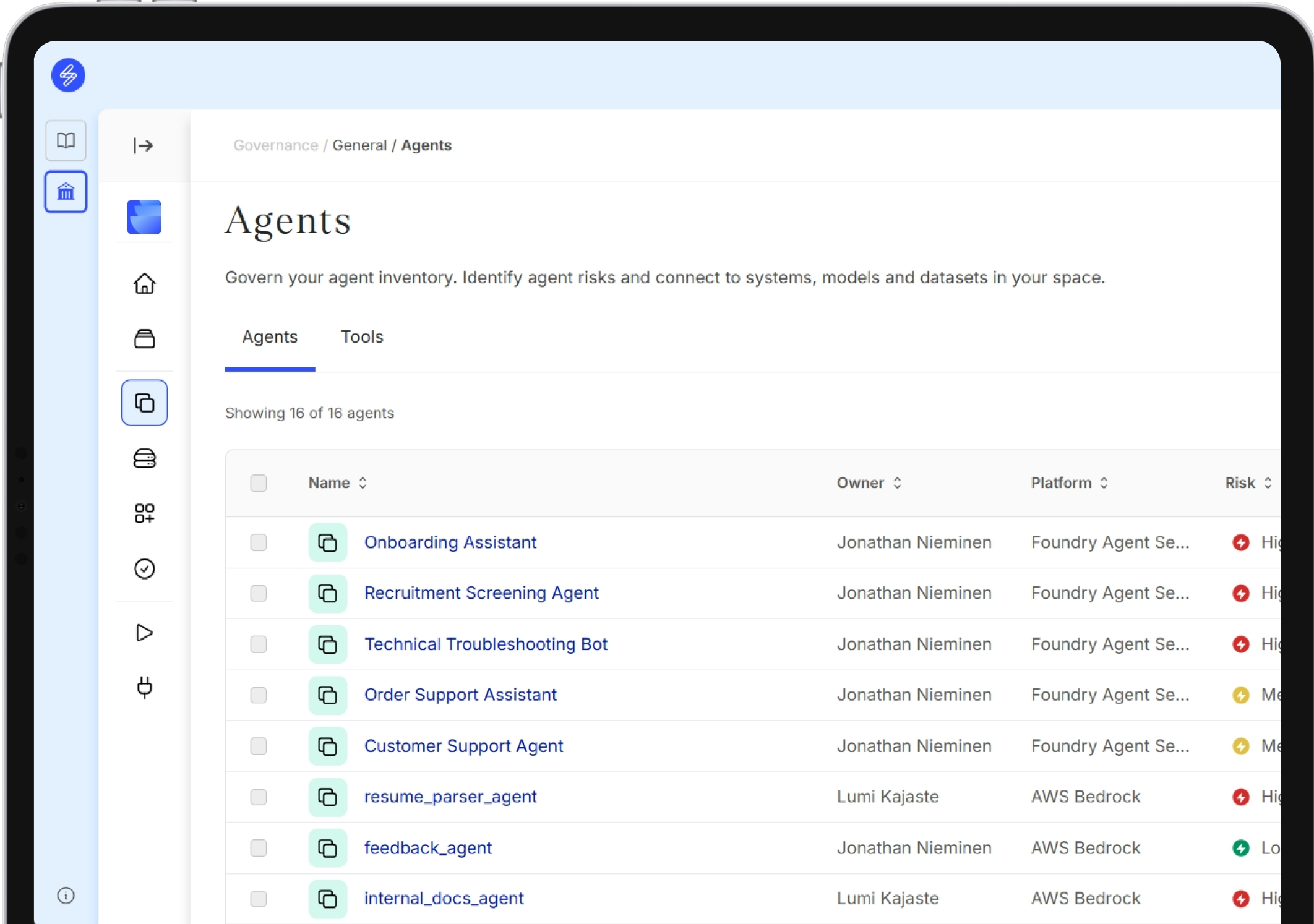Switch to the Tools tab
1314x924 pixels.
point(362,337)
